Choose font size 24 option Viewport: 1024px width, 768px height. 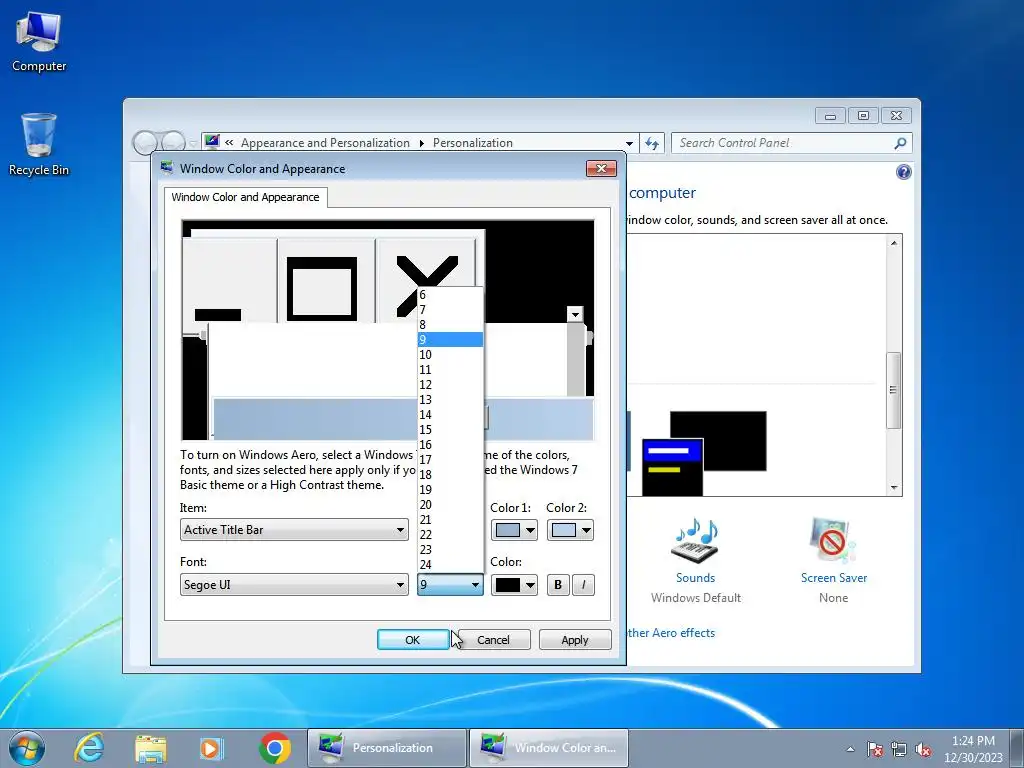450,565
